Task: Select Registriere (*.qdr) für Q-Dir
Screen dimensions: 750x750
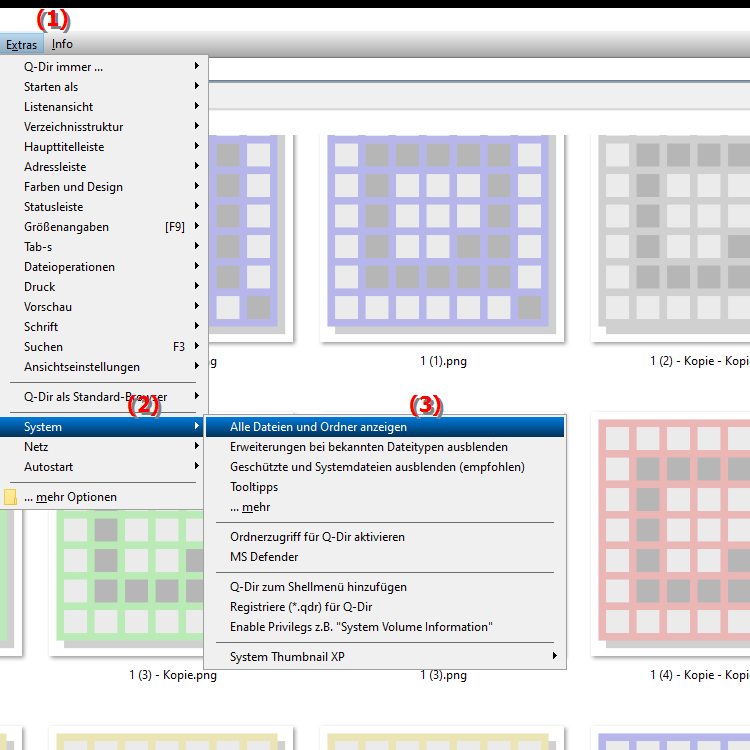Action: [x=301, y=607]
